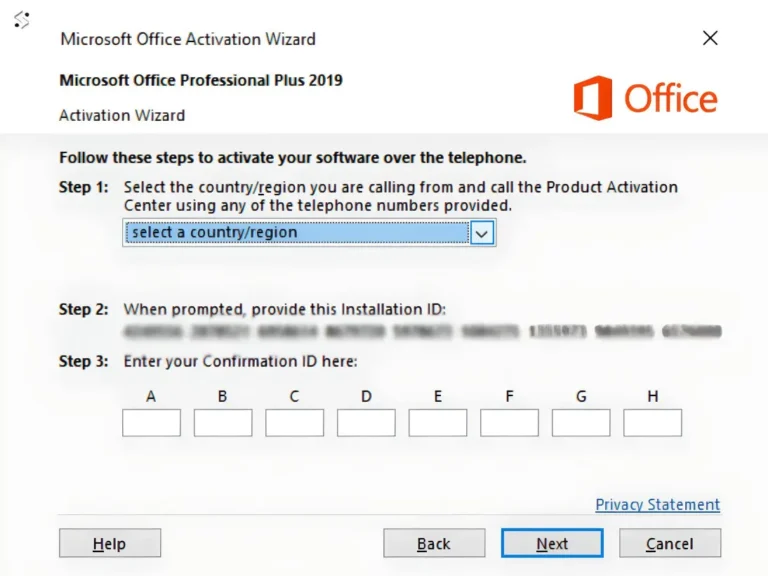Click the icon in the top-left corner
This screenshot has height=576, width=768.
pos(21,19)
